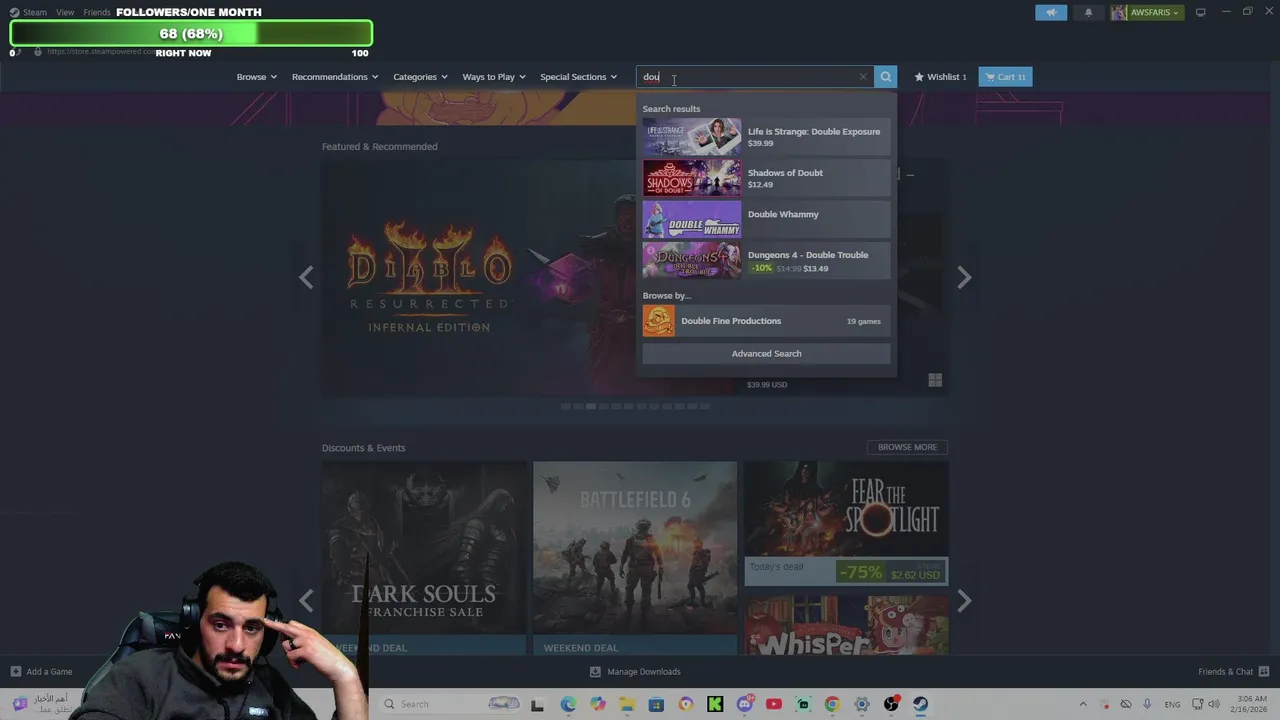Expand the Recommendations dropdown
The width and height of the screenshot is (1280, 720).
pyautogui.click(x=335, y=77)
